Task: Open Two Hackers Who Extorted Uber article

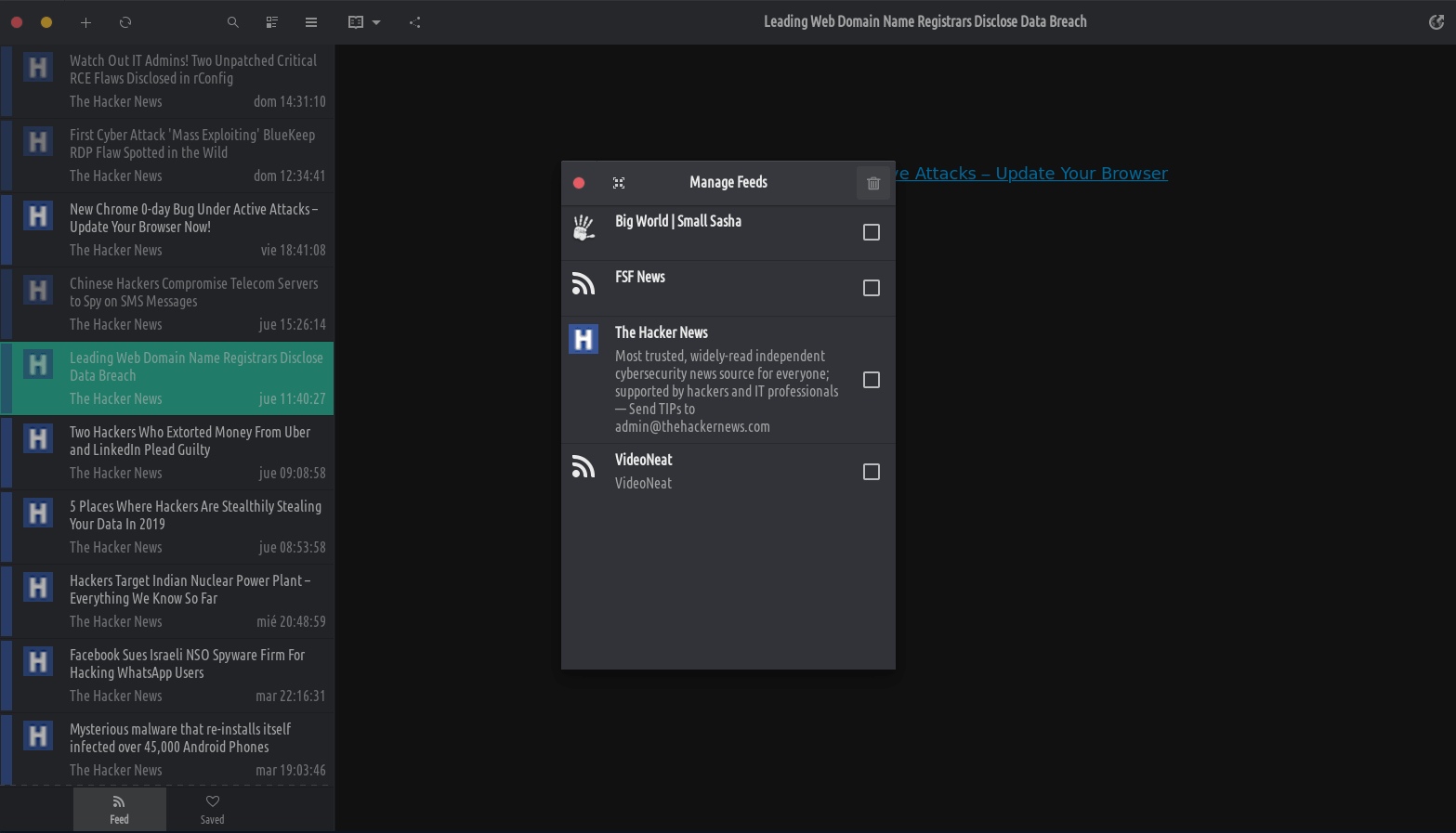Action: coord(167,452)
